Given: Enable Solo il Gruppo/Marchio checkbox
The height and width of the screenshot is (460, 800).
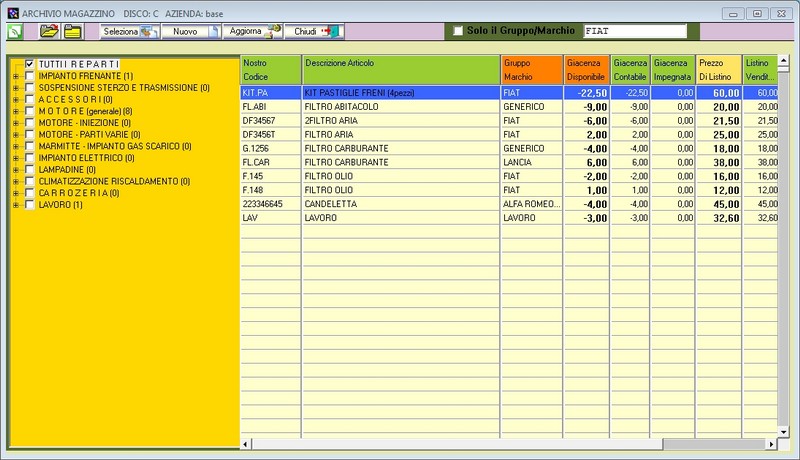Looking at the screenshot, I should tap(458, 31).
